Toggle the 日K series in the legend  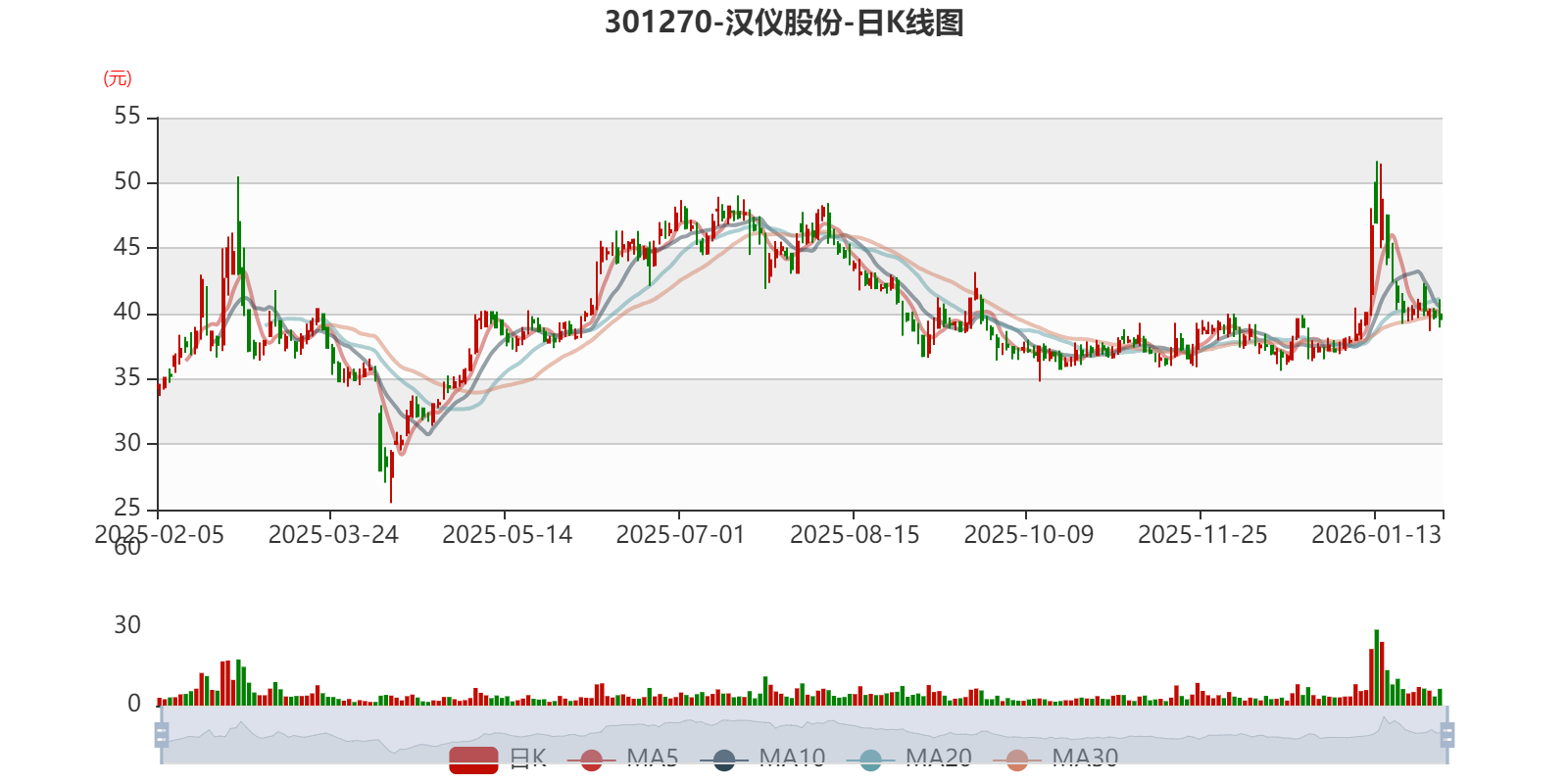click(498, 759)
